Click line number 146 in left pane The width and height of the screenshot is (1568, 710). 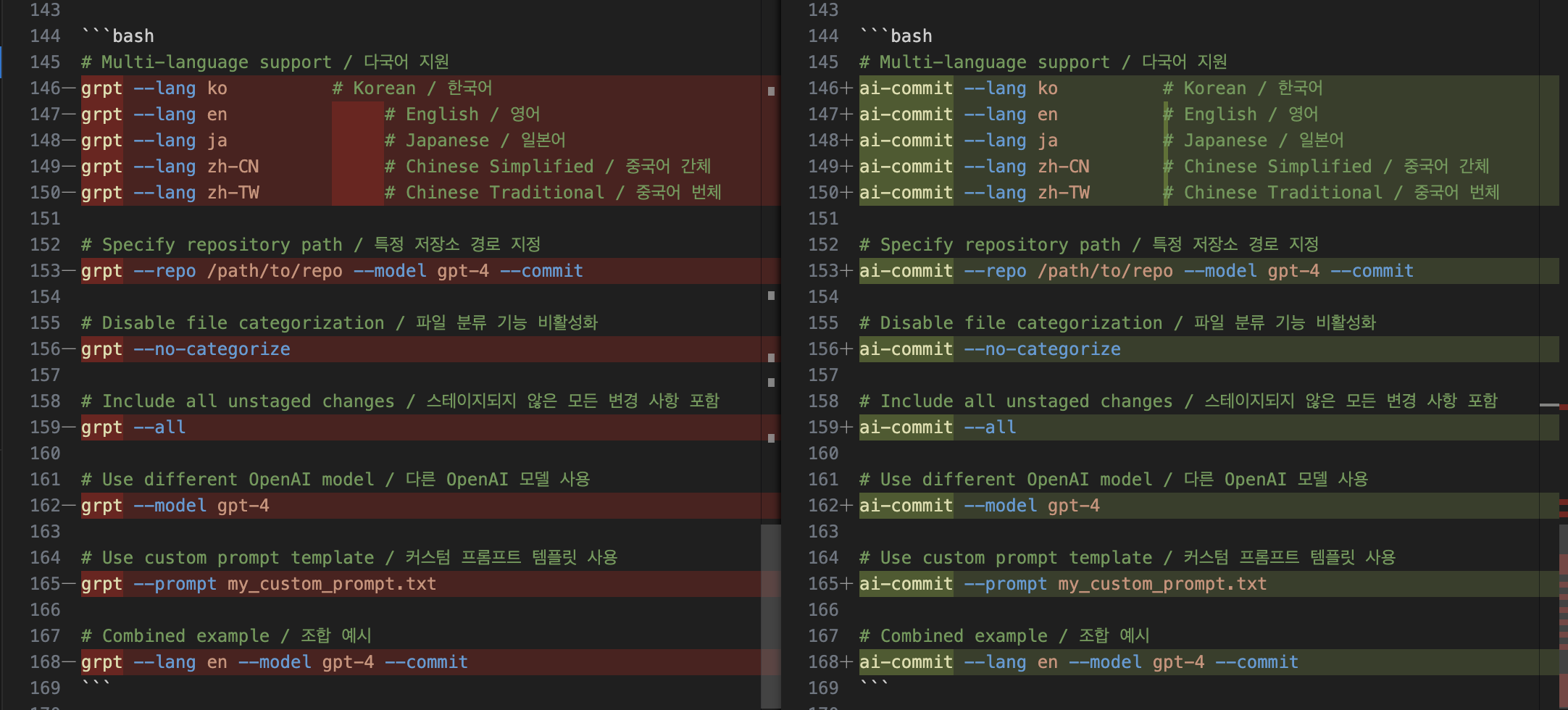tap(45, 88)
